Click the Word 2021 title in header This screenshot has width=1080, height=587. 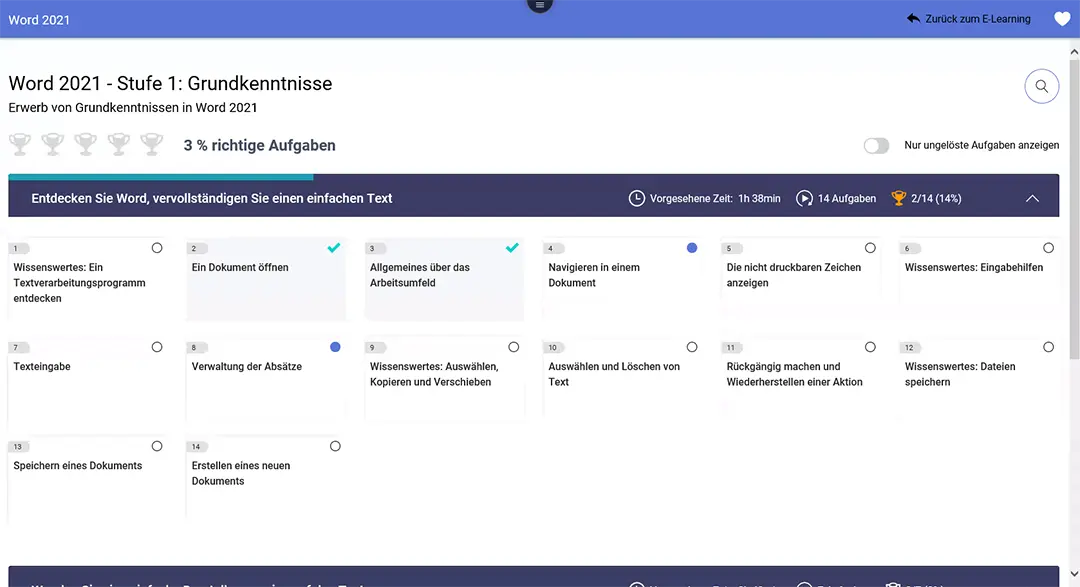pyautogui.click(x=39, y=20)
